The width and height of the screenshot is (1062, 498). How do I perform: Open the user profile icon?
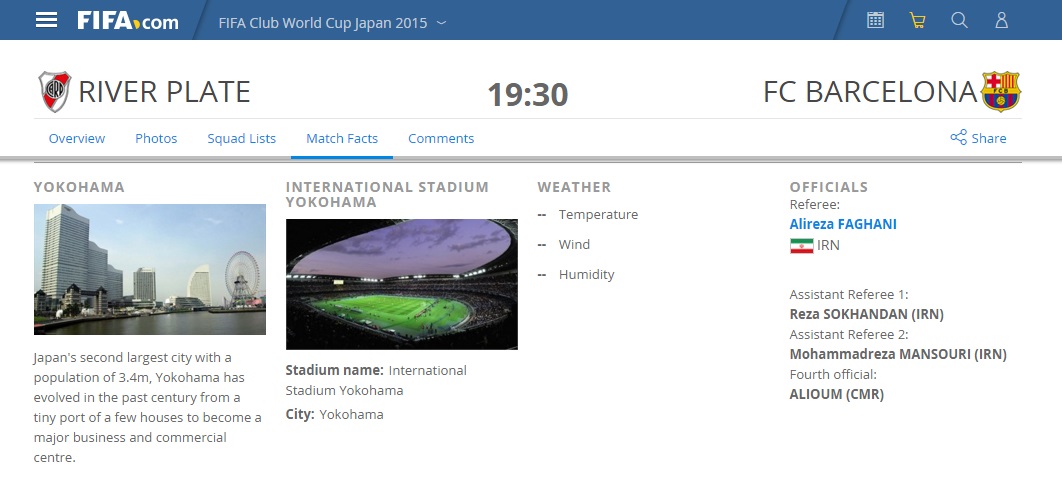coord(1001,20)
